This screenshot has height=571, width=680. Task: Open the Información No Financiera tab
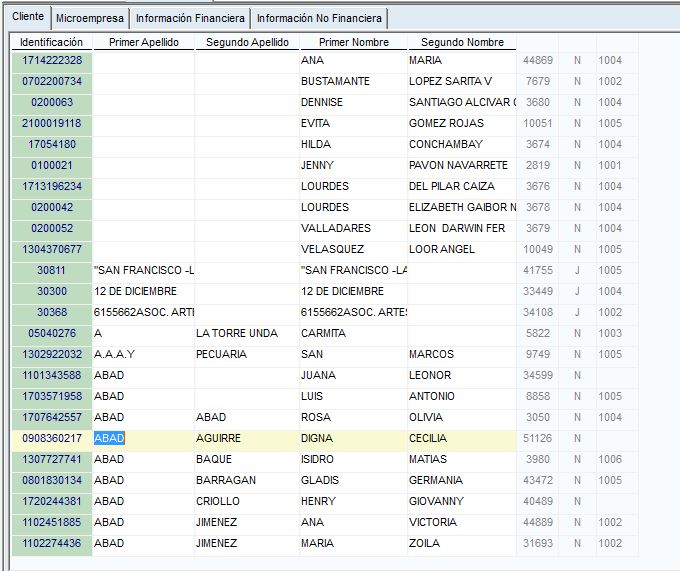[x=319, y=19]
